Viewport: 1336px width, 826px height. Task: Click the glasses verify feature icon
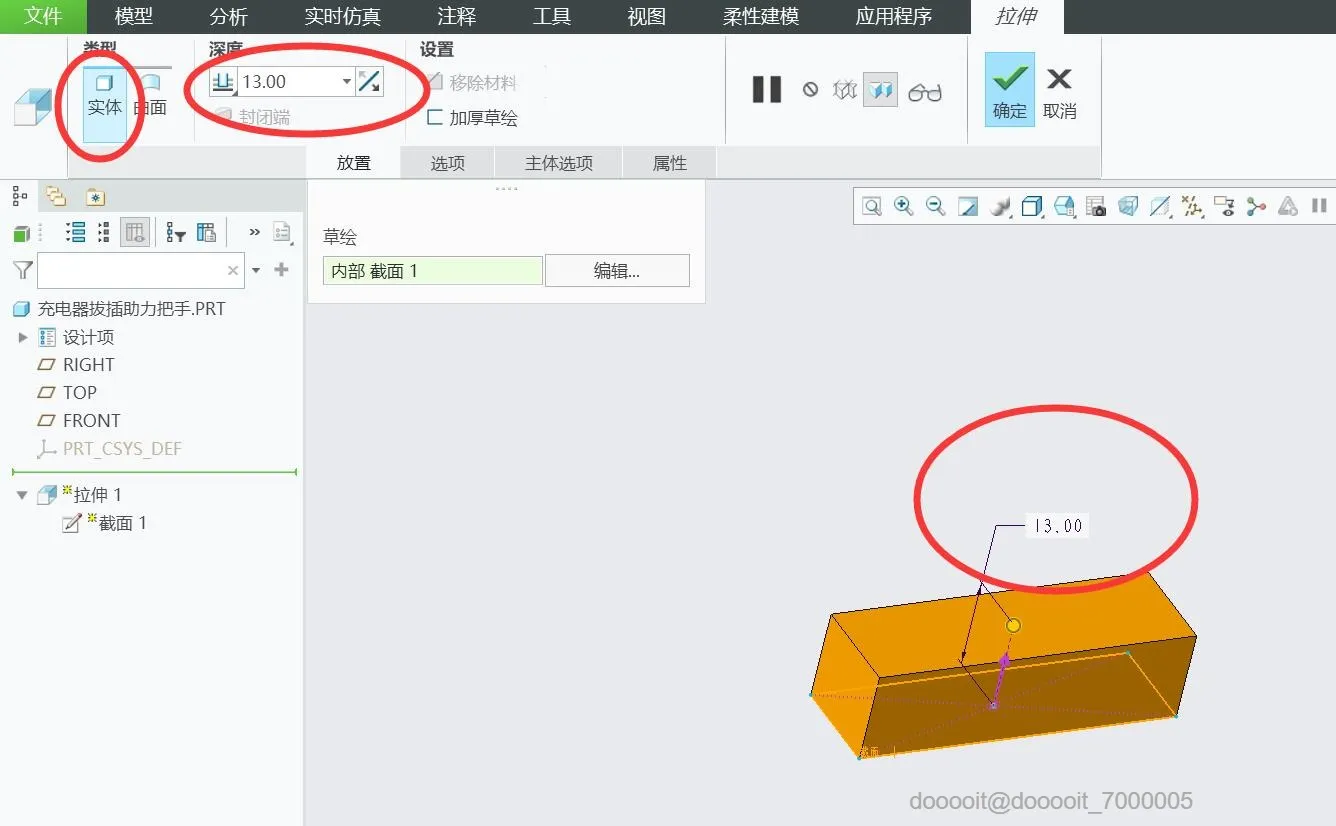click(x=925, y=93)
